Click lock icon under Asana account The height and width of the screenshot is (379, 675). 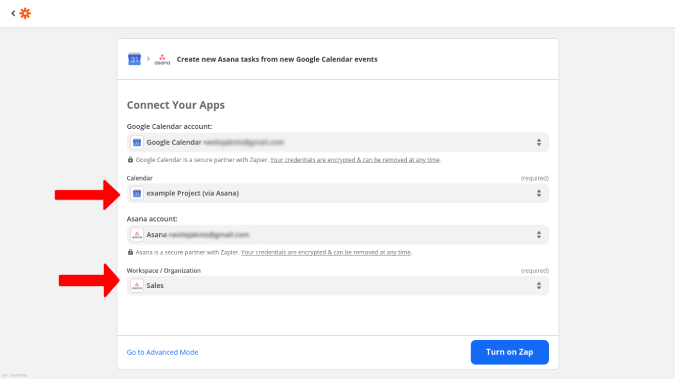click(x=130, y=252)
